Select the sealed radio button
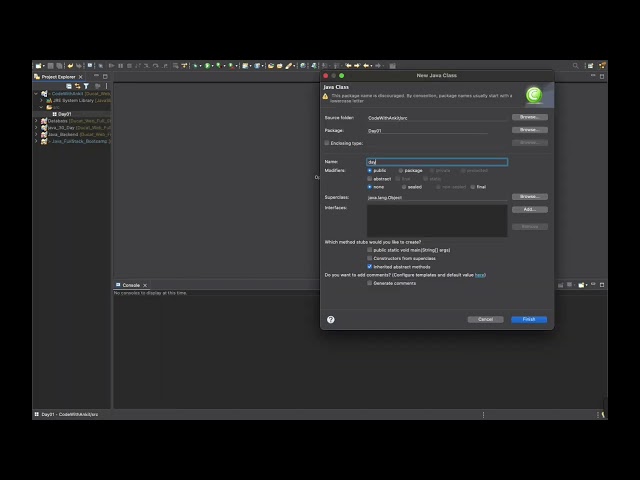 [404, 187]
